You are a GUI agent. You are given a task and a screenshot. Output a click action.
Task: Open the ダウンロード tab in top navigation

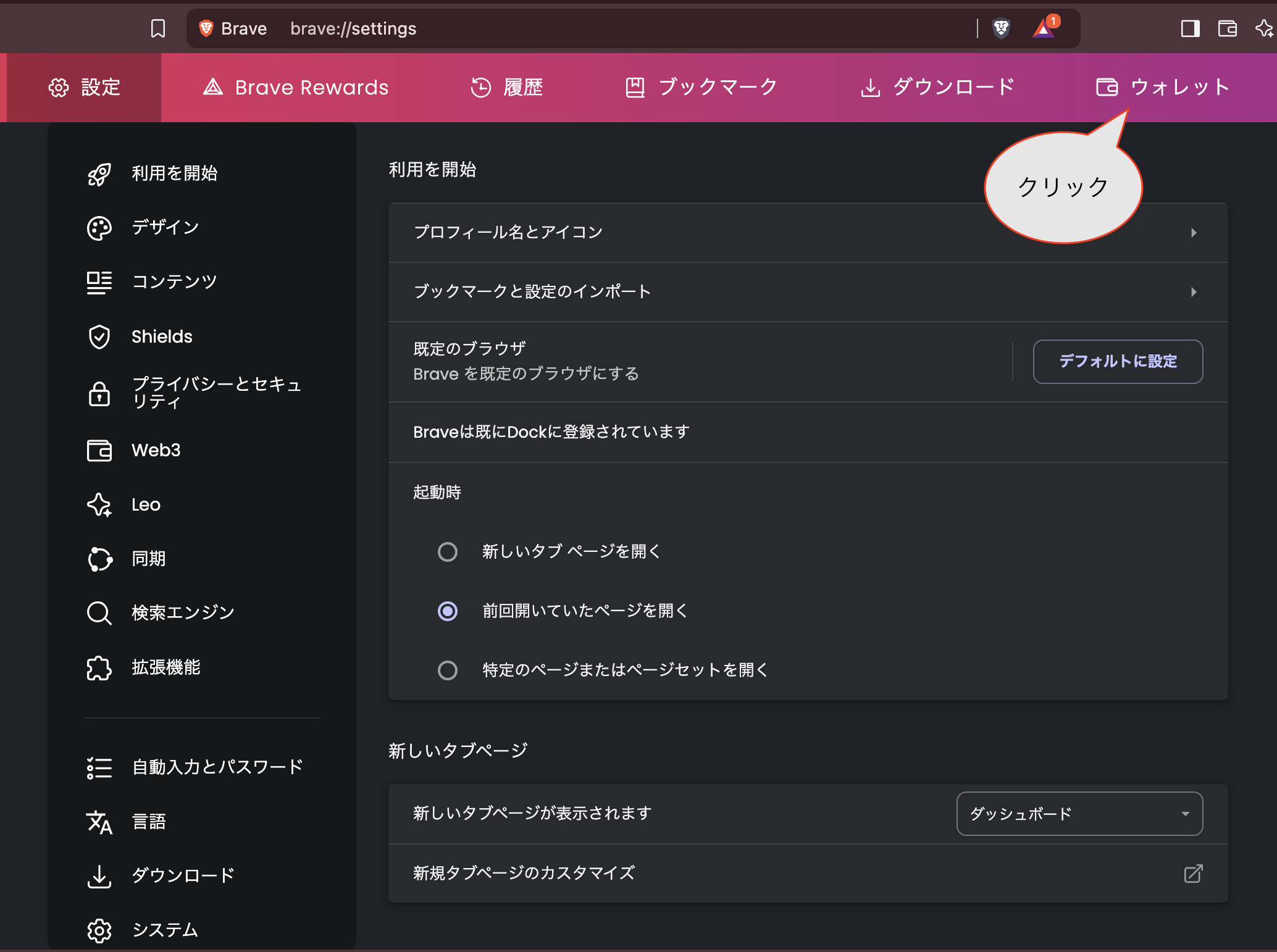tap(937, 88)
